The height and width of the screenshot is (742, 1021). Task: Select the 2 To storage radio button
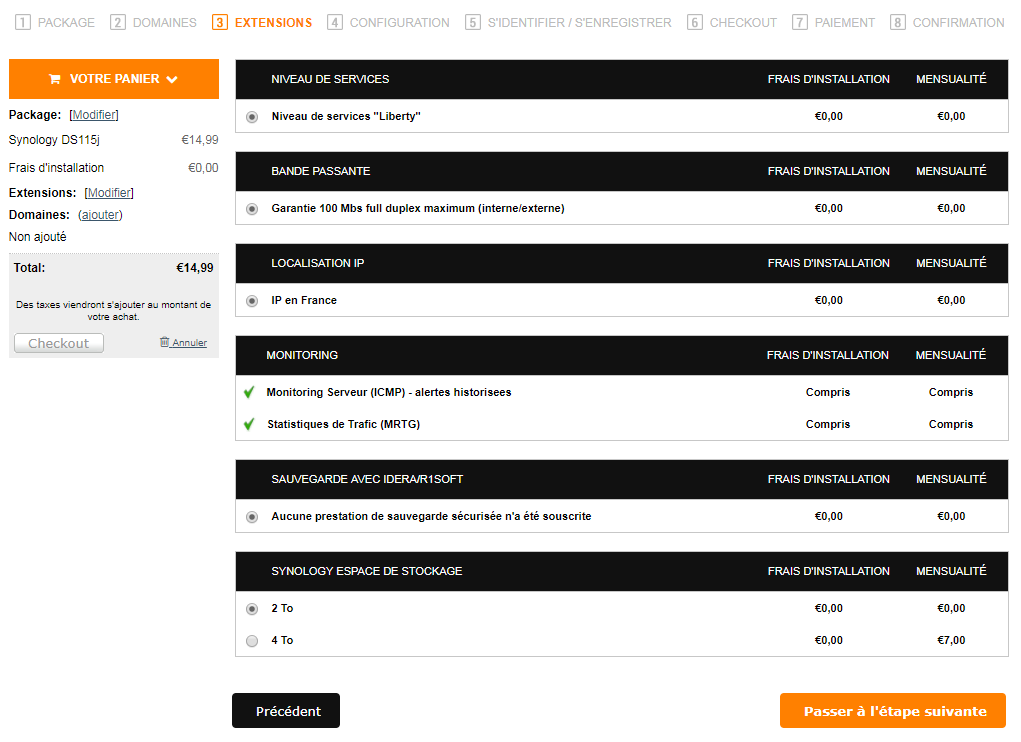click(252, 609)
